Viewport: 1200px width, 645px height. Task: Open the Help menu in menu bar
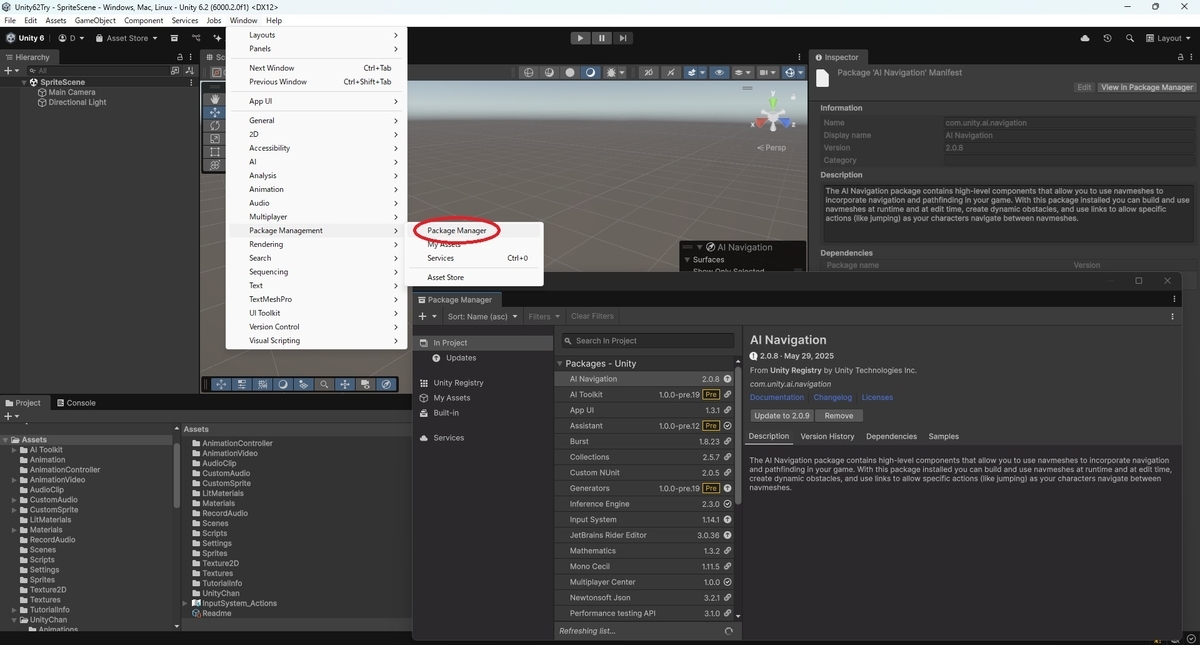[x=273, y=20]
